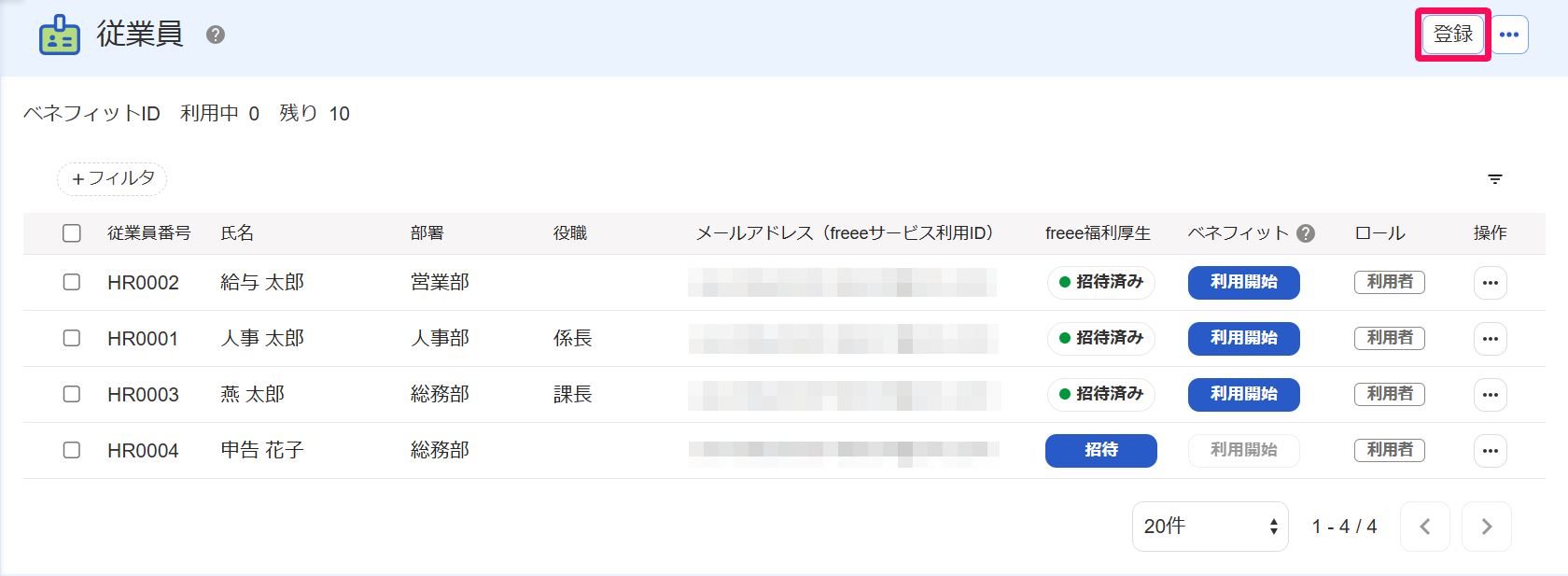Click the ベネフィットID usage summary text
1568x576 pixels.
coord(187,113)
